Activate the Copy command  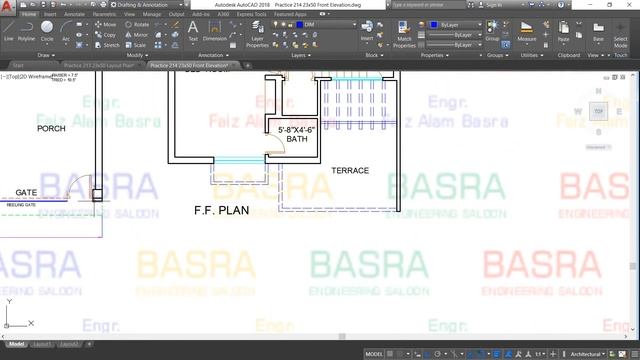(106, 35)
